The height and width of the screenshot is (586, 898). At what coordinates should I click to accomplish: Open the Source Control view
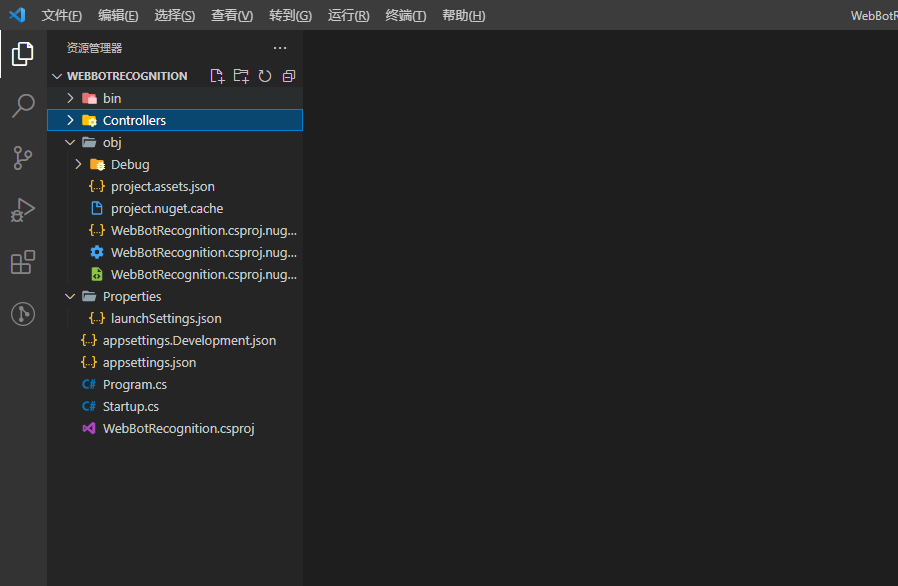(x=22, y=158)
